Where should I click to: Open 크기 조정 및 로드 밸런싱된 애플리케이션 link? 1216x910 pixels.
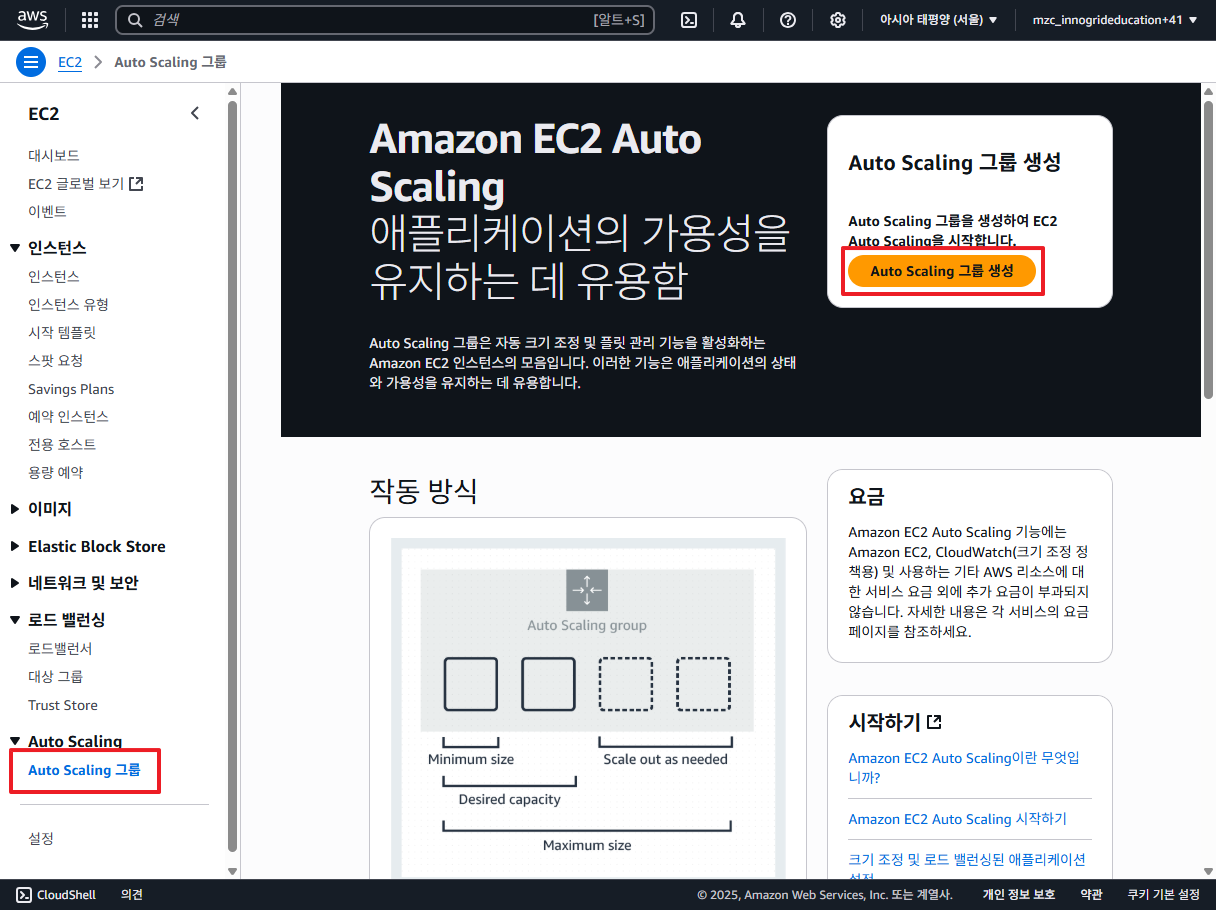pyautogui.click(x=967, y=866)
